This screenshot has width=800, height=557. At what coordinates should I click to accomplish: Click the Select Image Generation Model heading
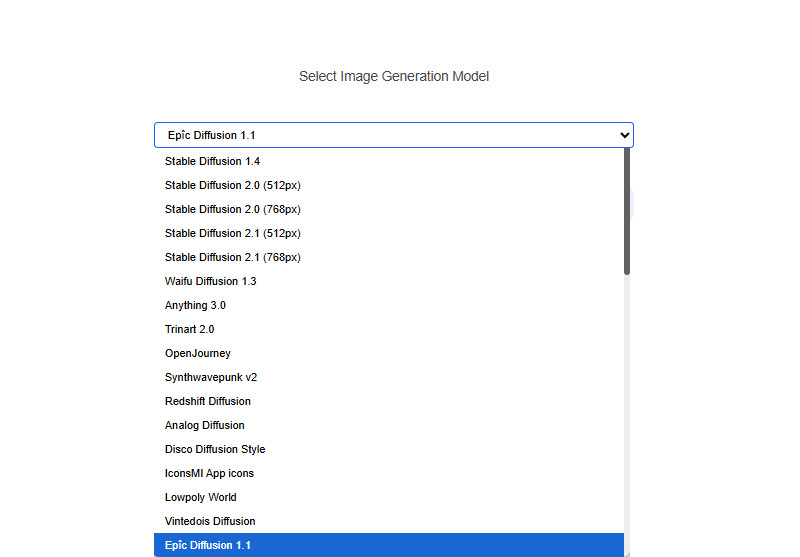(394, 77)
